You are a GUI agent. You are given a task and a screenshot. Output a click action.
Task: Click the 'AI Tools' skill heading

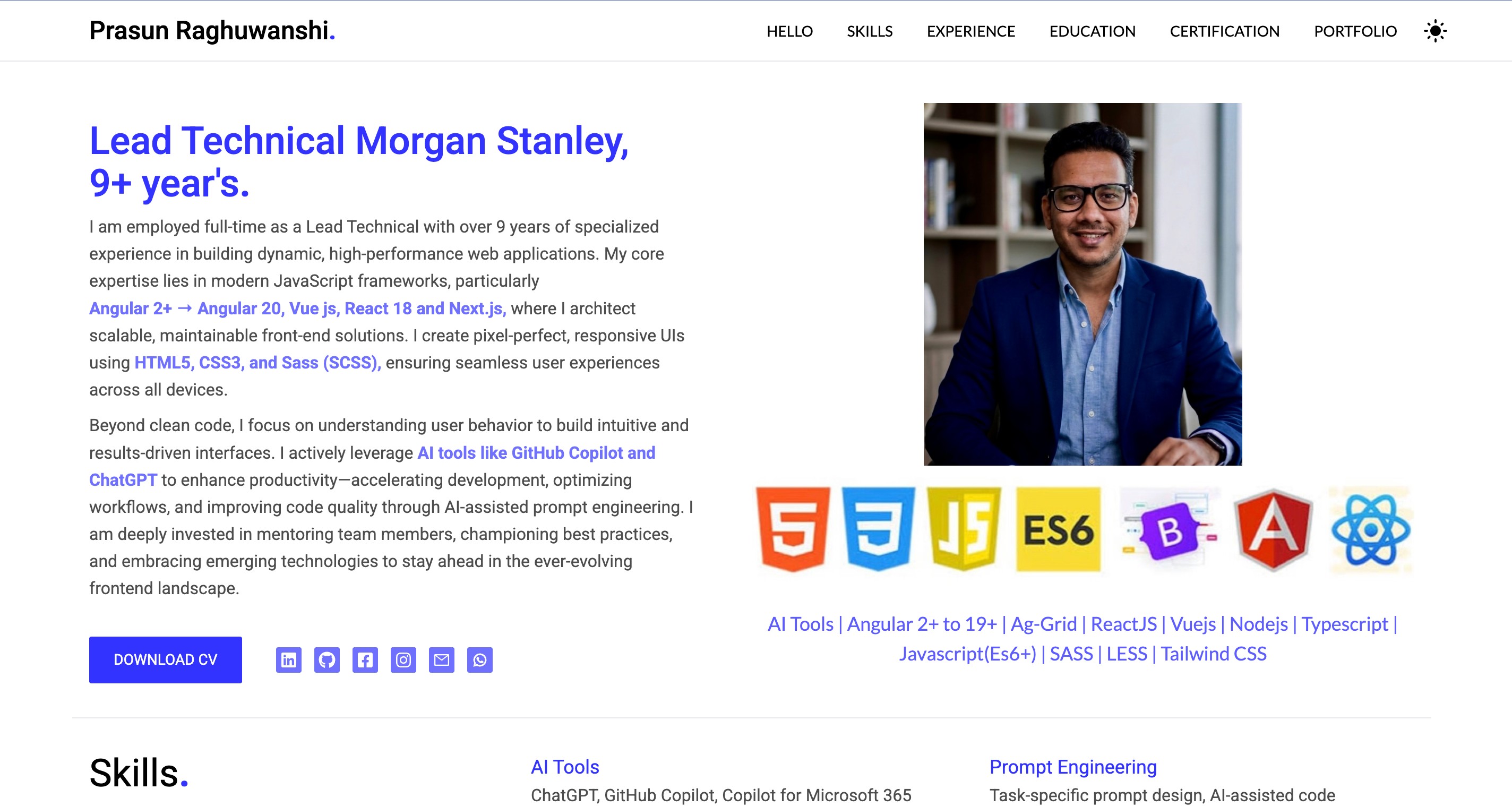565,767
